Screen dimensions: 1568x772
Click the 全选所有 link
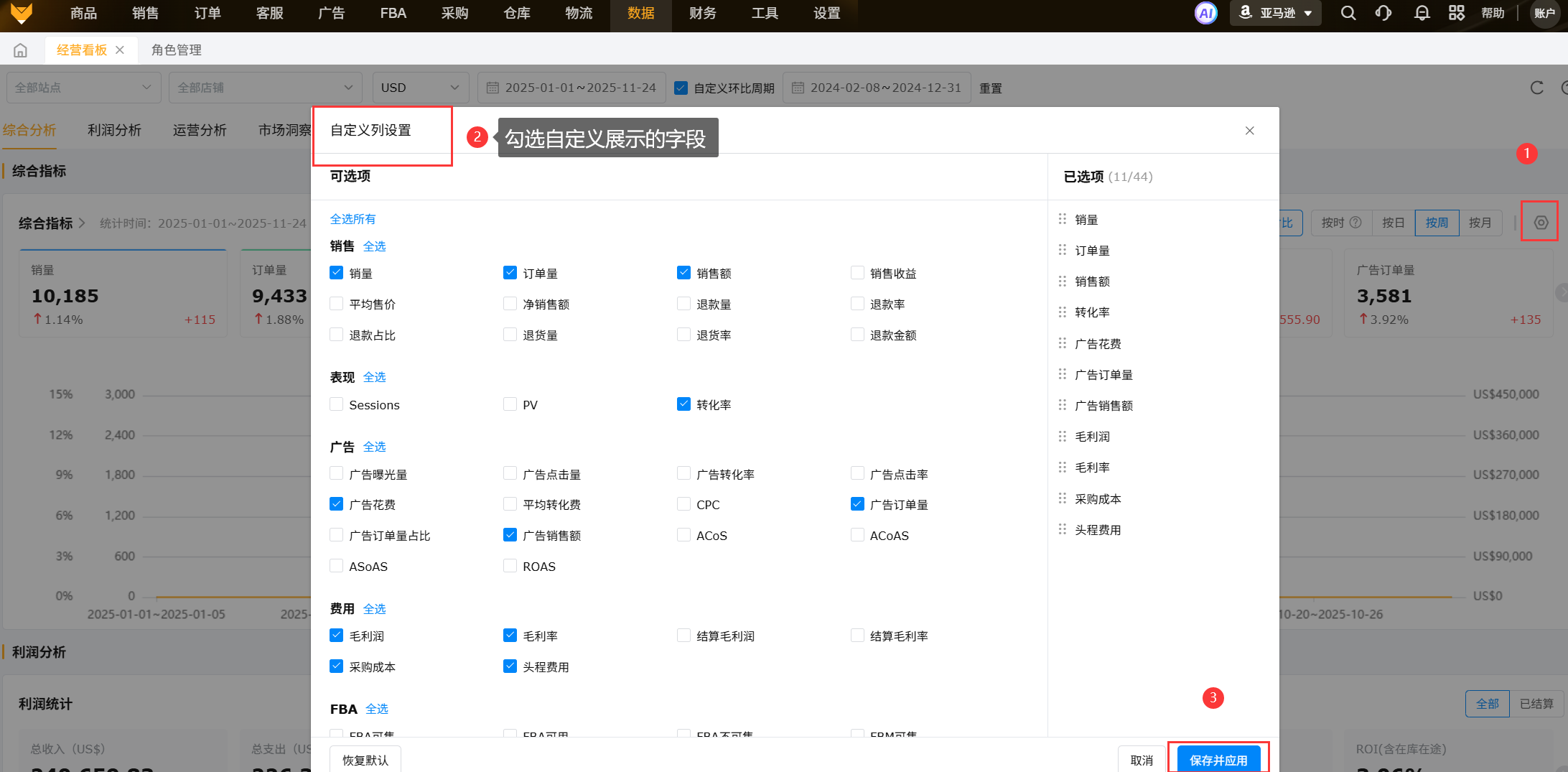click(x=353, y=219)
